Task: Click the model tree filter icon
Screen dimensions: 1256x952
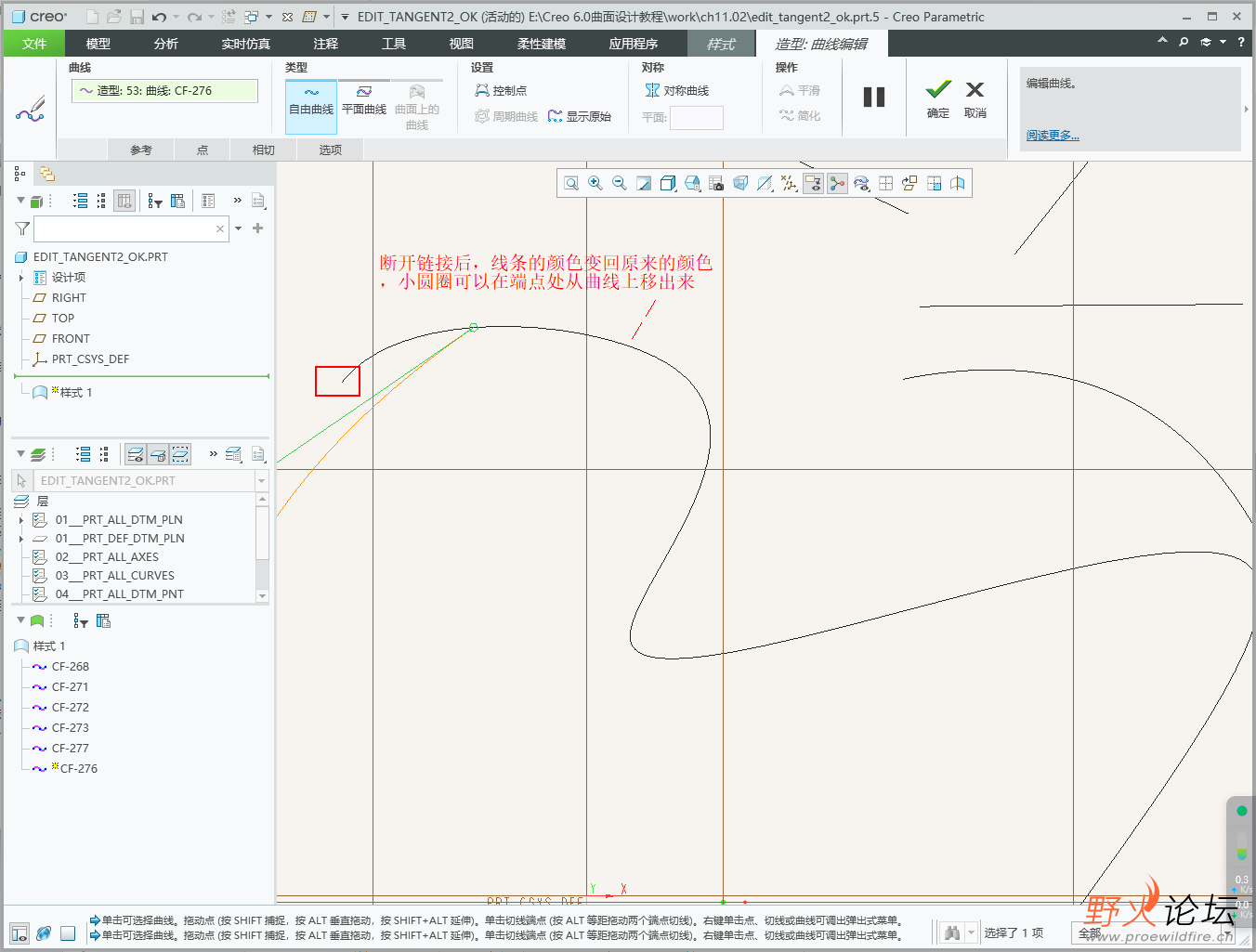Action: tap(22, 228)
